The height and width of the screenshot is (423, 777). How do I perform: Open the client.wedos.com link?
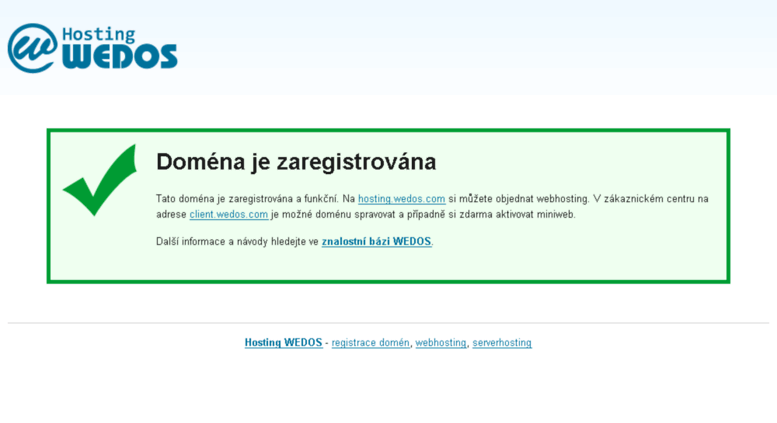click(x=228, y=214)
